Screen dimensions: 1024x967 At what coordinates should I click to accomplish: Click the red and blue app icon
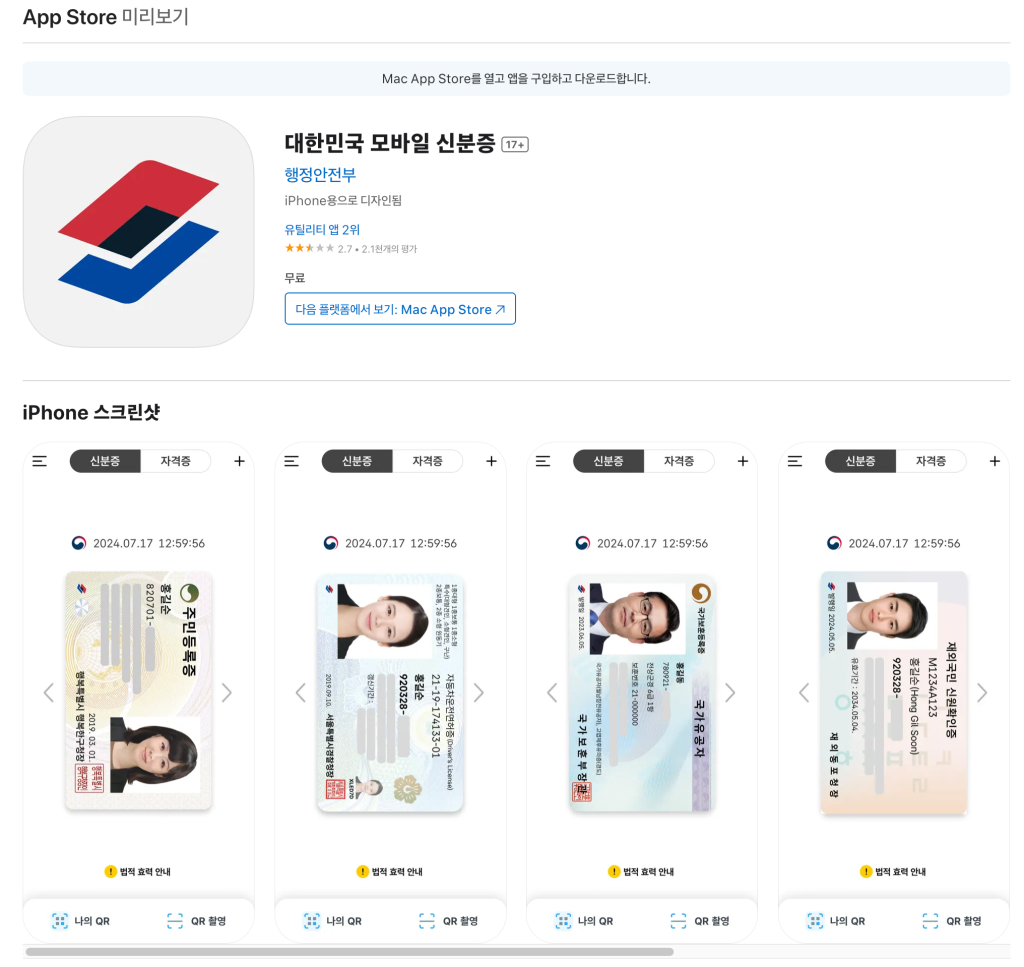[138, 232]
